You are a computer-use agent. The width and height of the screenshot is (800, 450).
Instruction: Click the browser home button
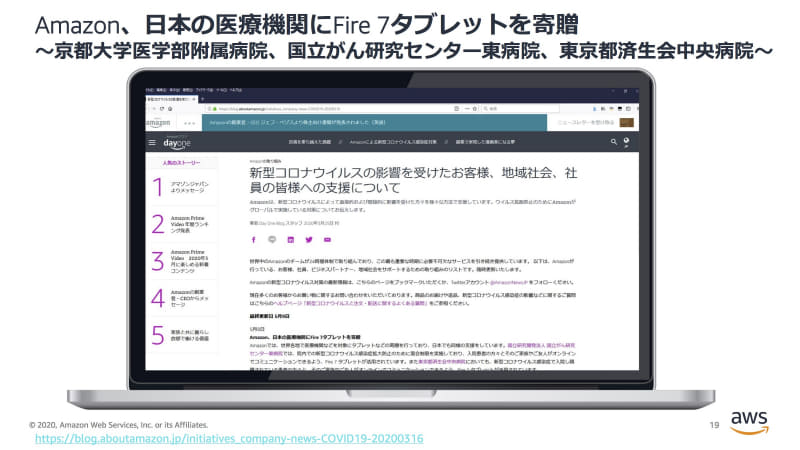(x=170, y=109)
